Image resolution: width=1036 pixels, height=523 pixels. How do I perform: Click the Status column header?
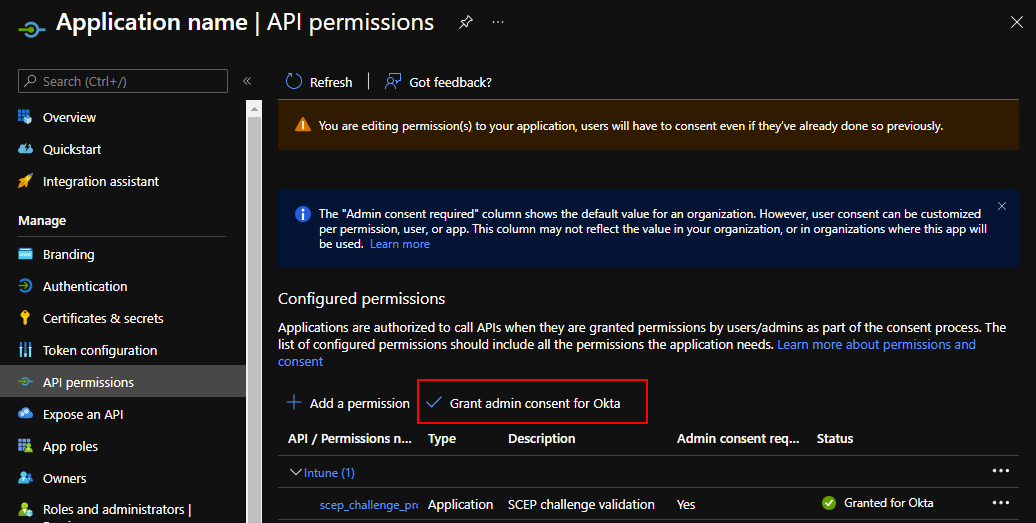(x=834, y=438)
